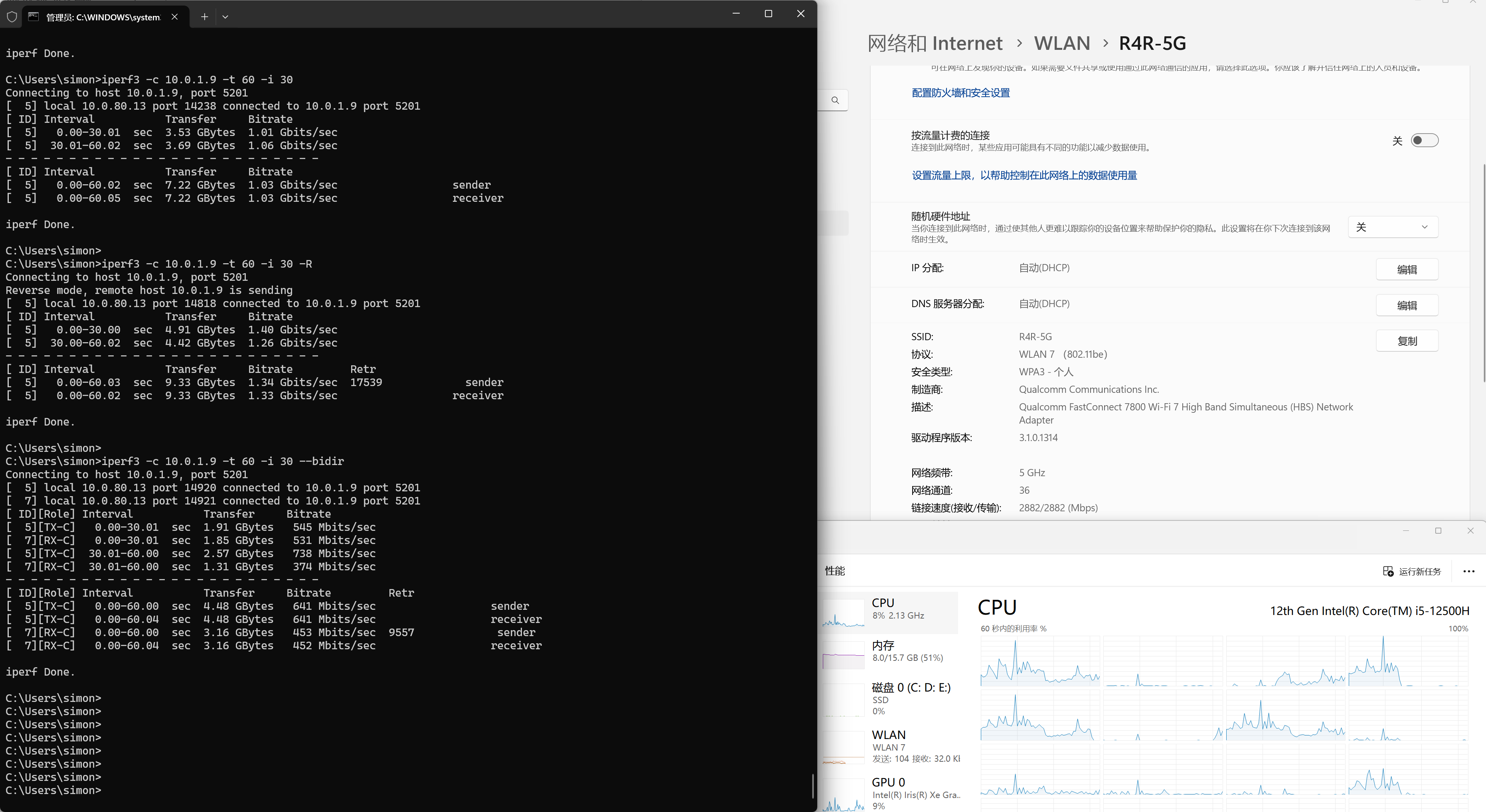The height and width of the screenshot is (812, 1486).
Task: Maximize the terminal window
Action: [769, 14]
